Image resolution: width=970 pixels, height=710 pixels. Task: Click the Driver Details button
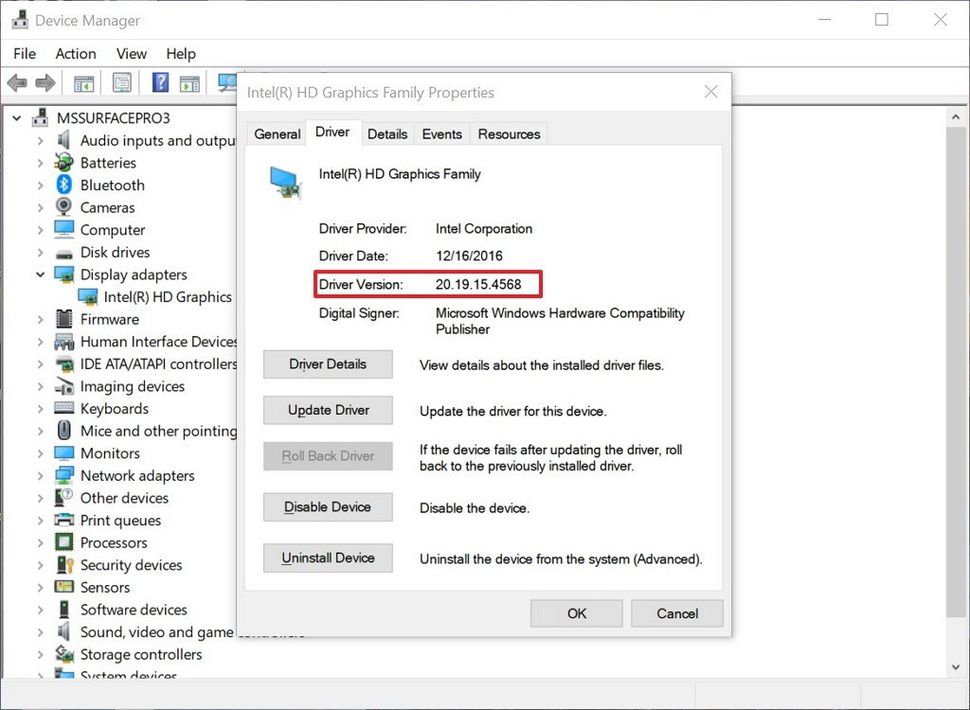click(327, 364)
